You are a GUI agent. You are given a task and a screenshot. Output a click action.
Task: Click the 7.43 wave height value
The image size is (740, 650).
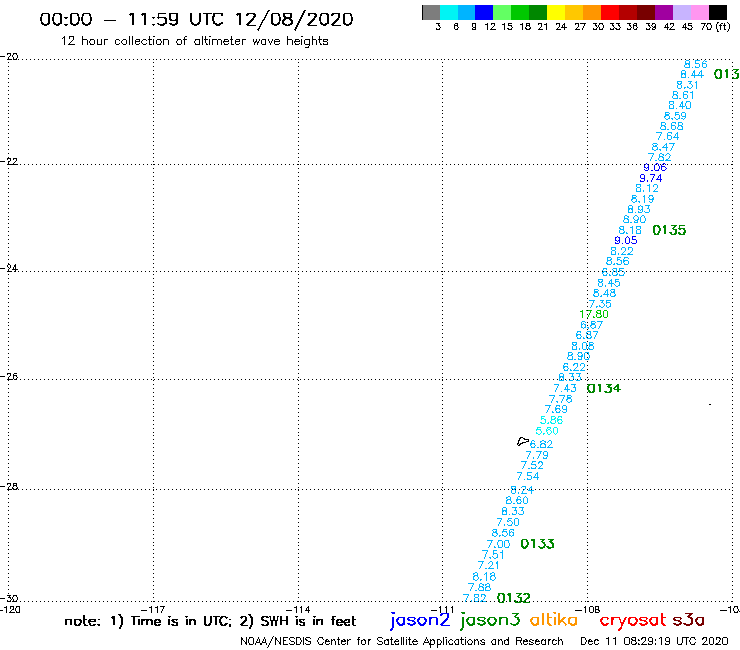click(x=565, y=388)
